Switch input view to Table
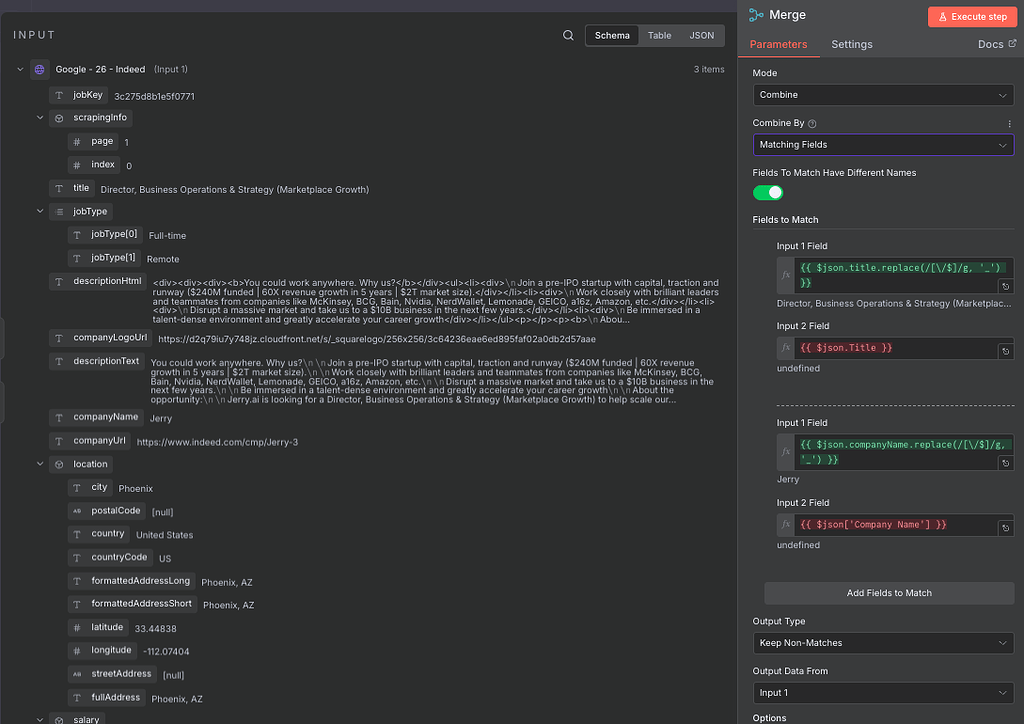The width and height of the screenshot is (1024, 724). point(659,35)
